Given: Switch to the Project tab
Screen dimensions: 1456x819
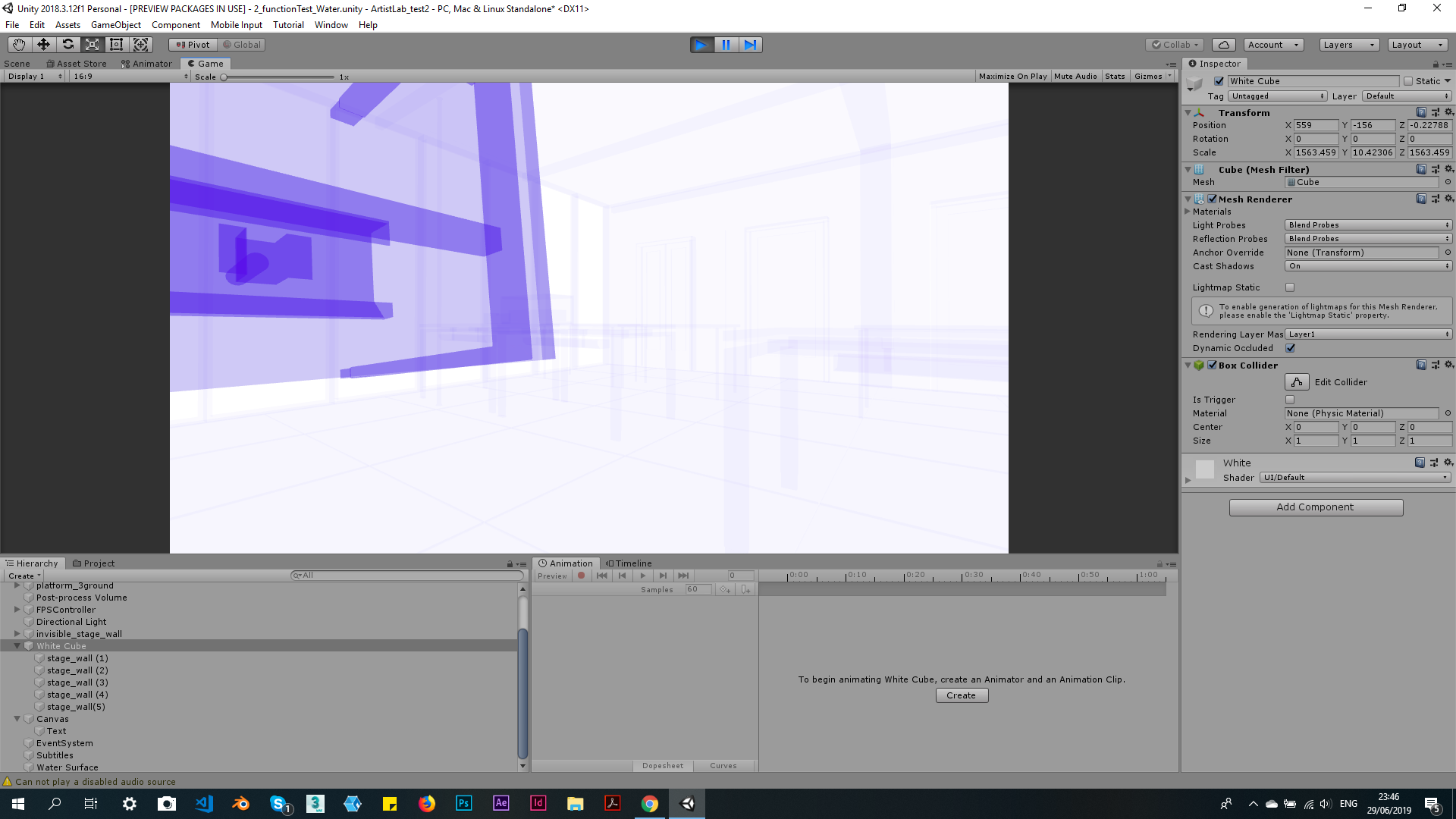Looking at the screenshot, I should tap(93, 563).
